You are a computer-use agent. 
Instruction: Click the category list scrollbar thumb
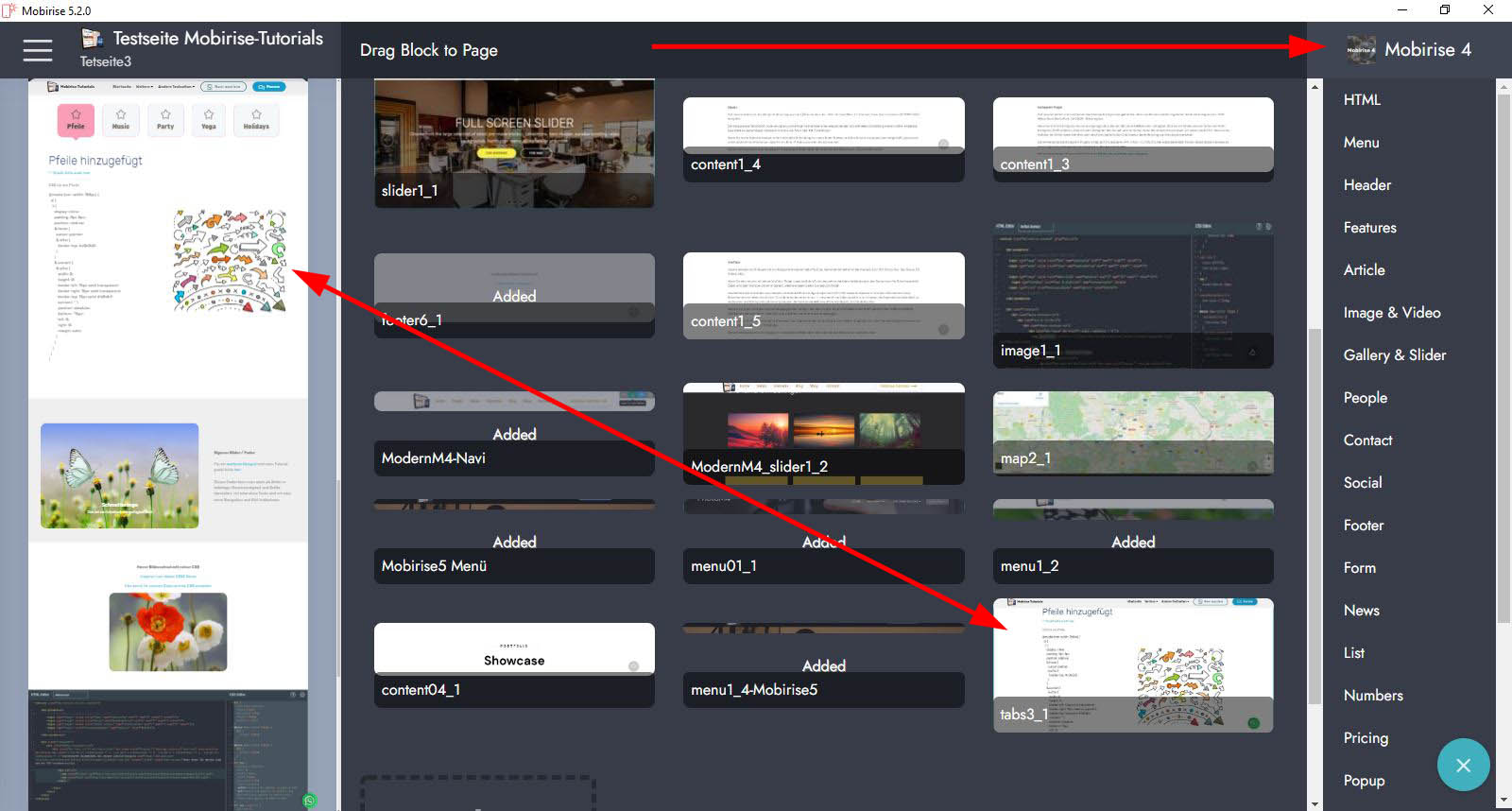1503,359
